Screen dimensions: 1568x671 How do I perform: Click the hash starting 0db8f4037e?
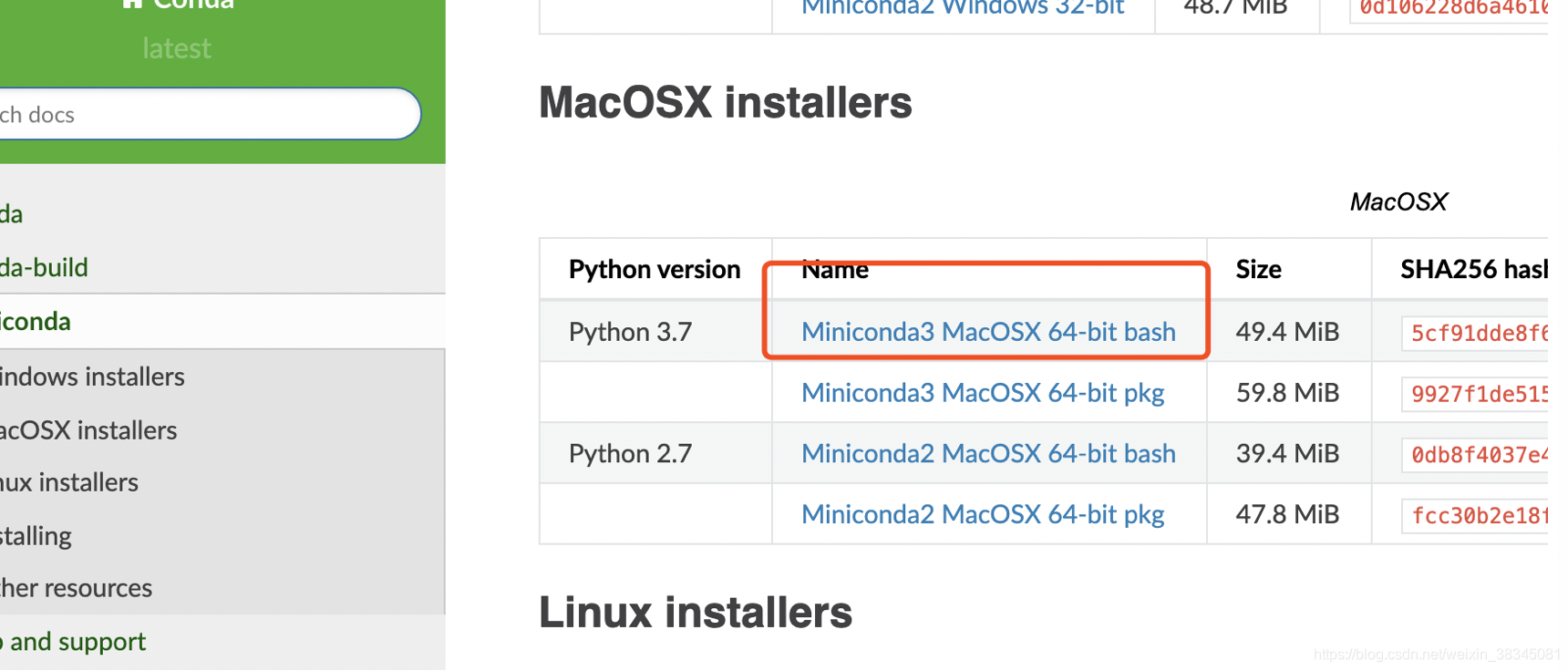1475,455
